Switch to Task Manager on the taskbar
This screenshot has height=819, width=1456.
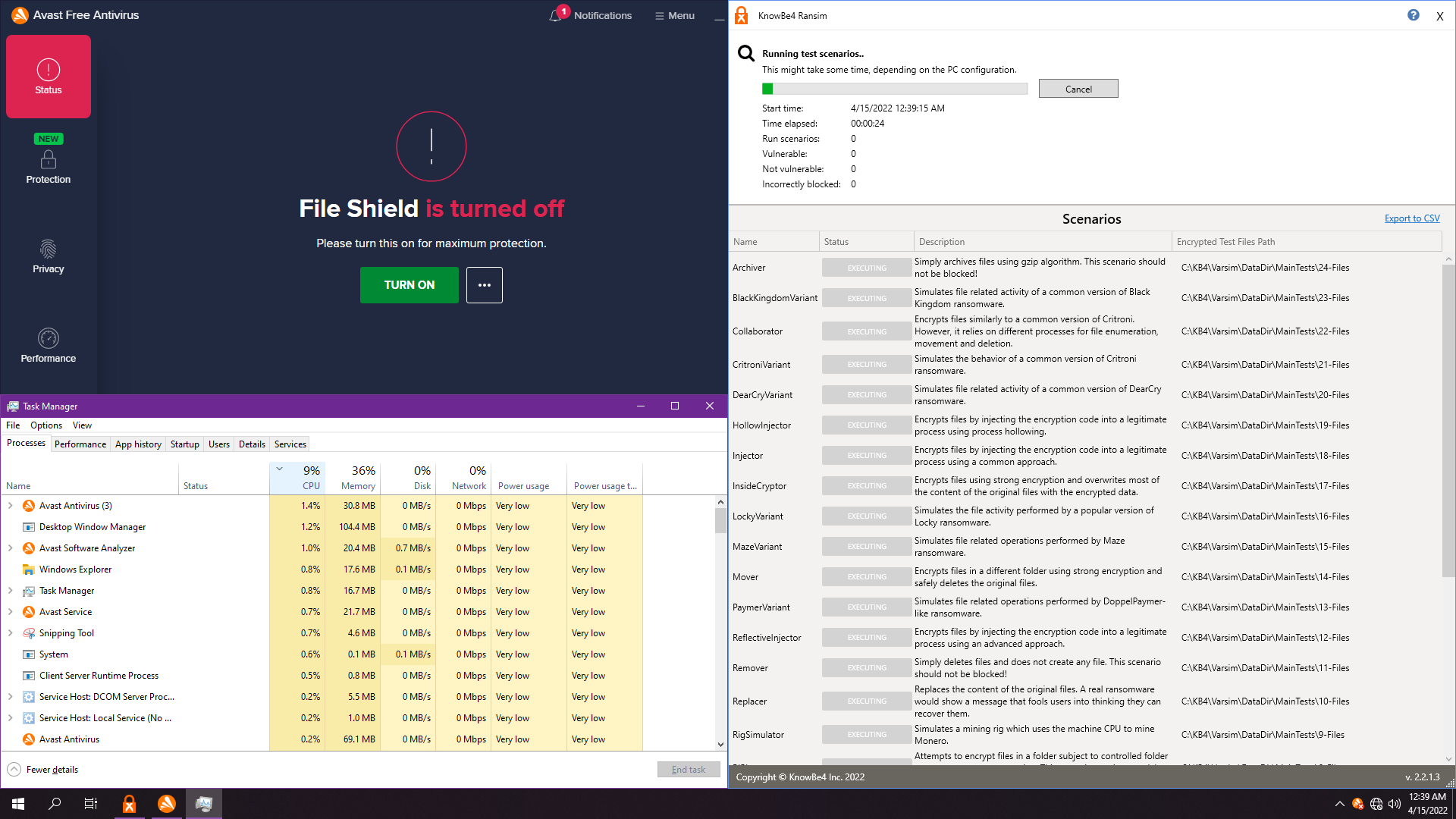[x=204, y=804]
